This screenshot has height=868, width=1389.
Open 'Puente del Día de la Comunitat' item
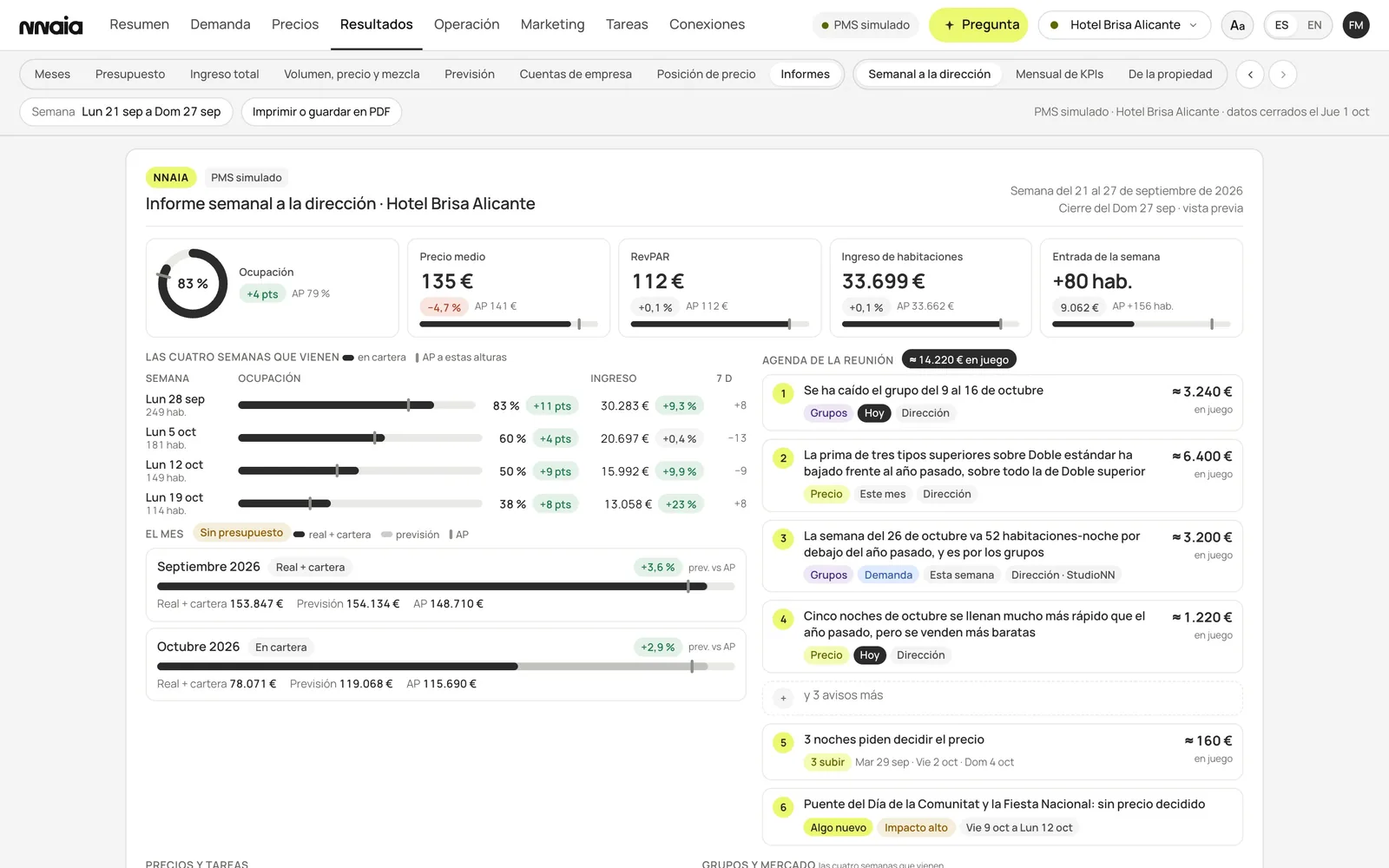point(1002,817)
